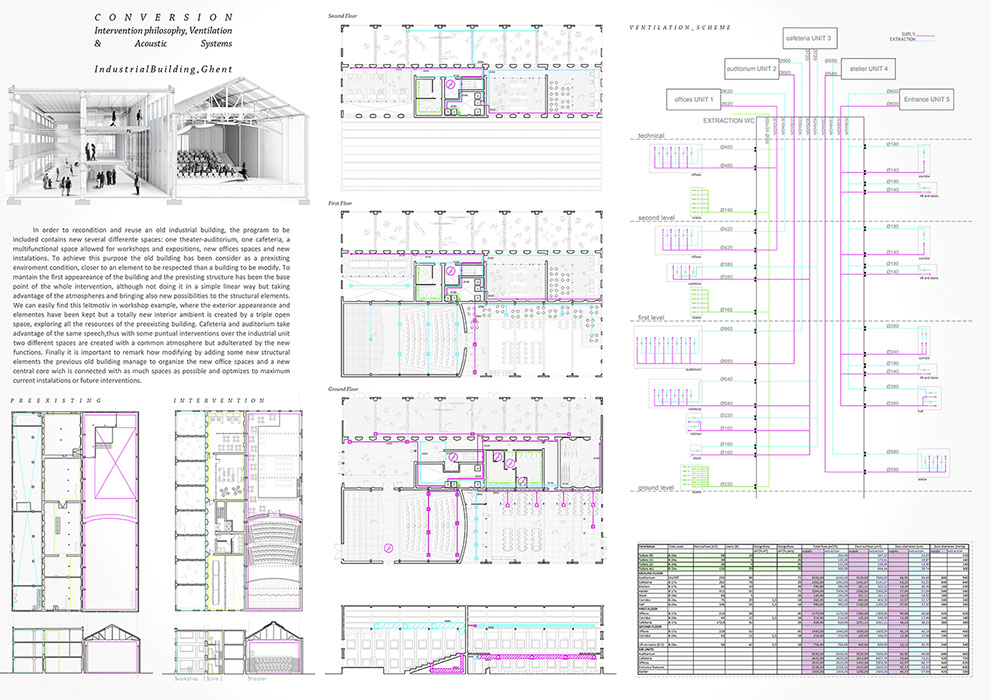Click the Second Floor plan label

coord(345,17)
